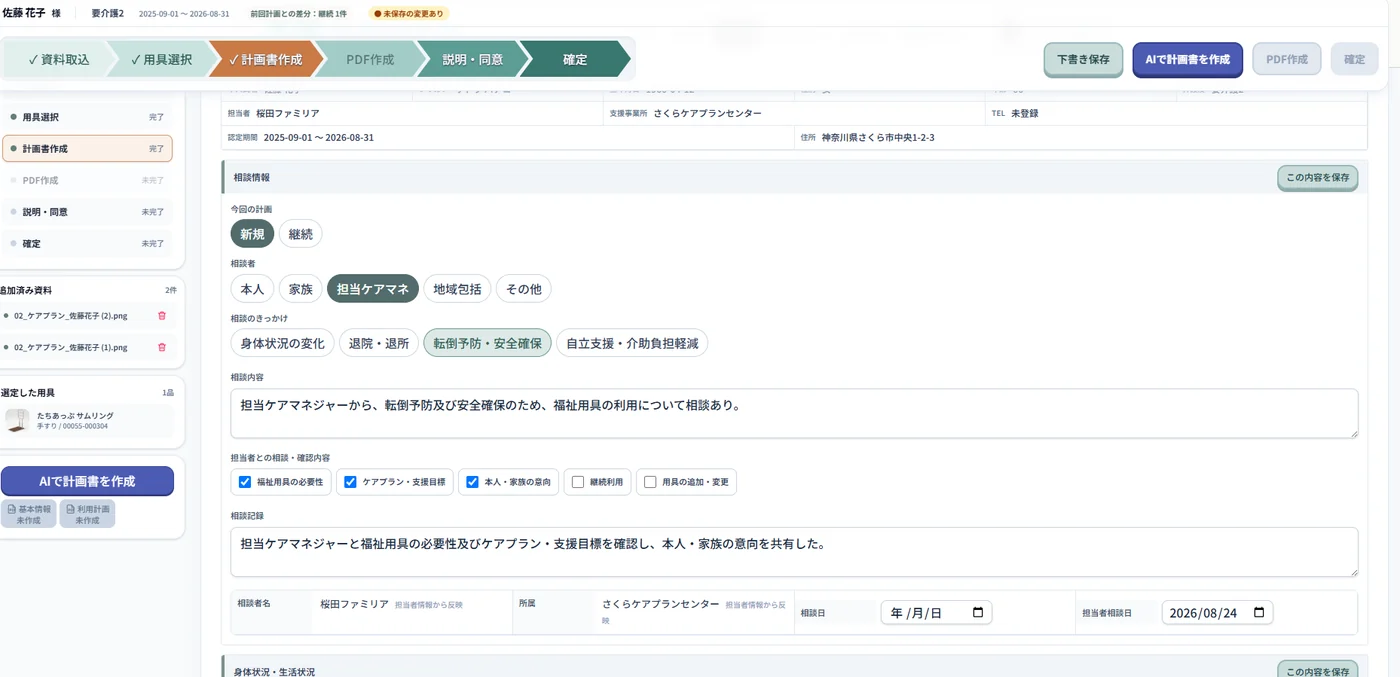Click sidebar AIで計画書を作成 button
The width and height of the screenshot is (1400, 677).
87,481
